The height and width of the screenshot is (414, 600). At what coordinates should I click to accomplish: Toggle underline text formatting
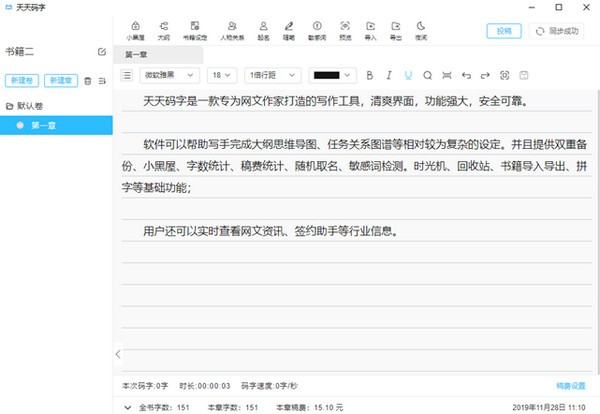point(408,75)
